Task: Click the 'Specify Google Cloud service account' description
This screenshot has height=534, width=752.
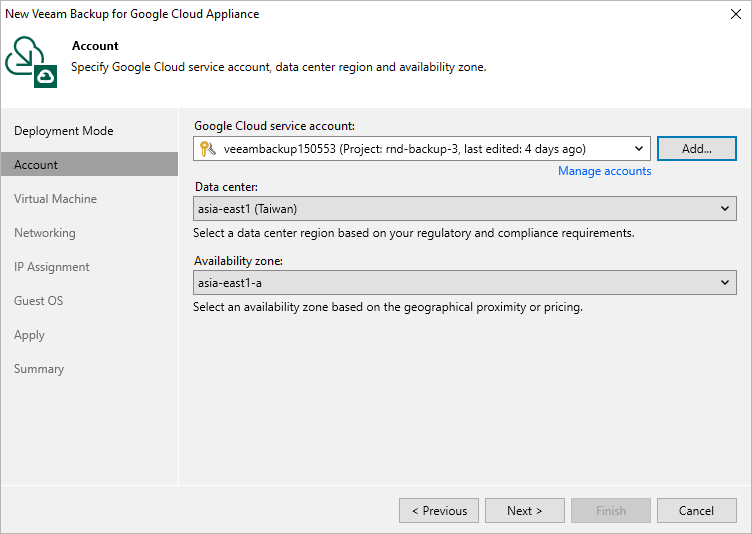Action: tap(279, 67)
